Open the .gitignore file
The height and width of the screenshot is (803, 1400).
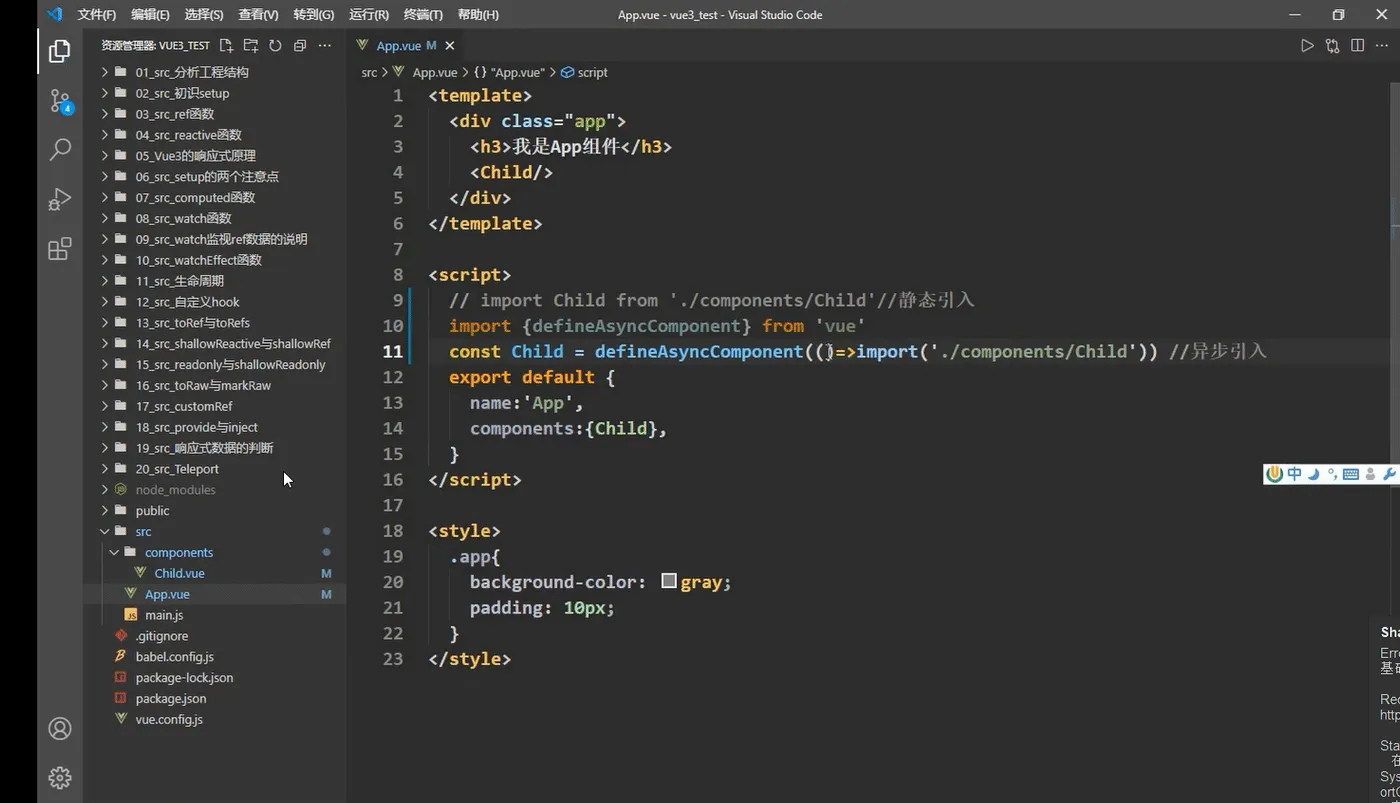coord(214,636)
